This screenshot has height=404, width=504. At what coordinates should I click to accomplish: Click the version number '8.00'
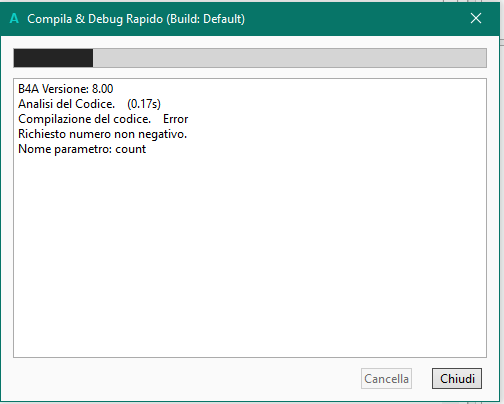click(102, 89)
